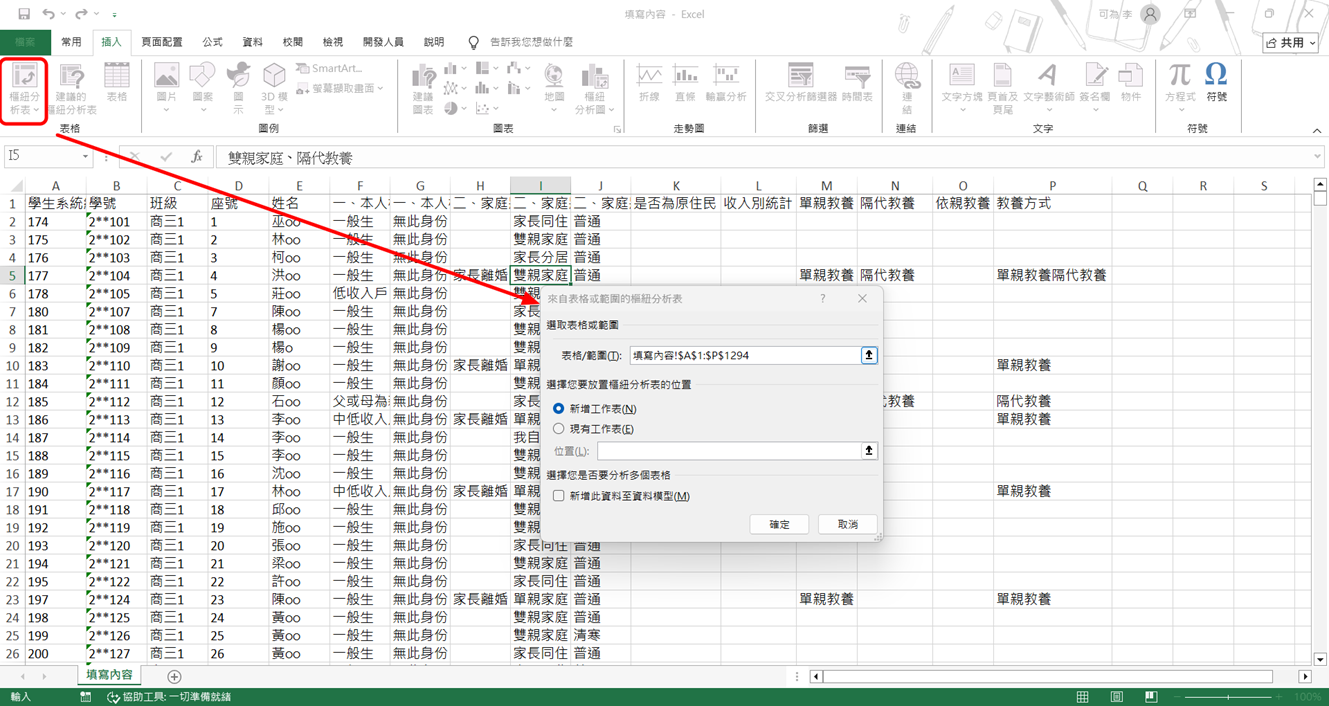Viewport: 1329px width, 706px height.
Task: Click the range selector icon beside 位置
Action: (x=869, y=451)
